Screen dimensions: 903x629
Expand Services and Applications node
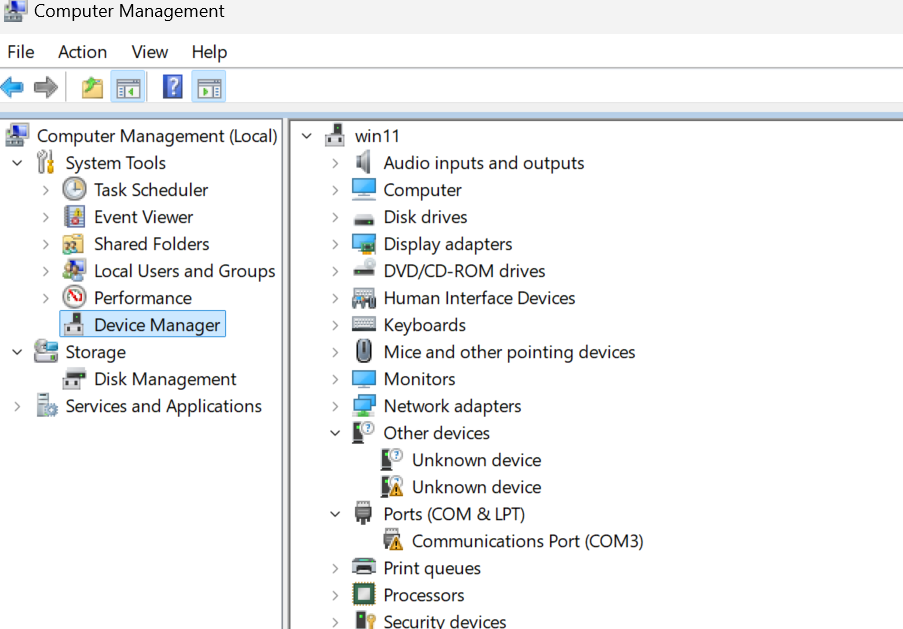(17, 407)
